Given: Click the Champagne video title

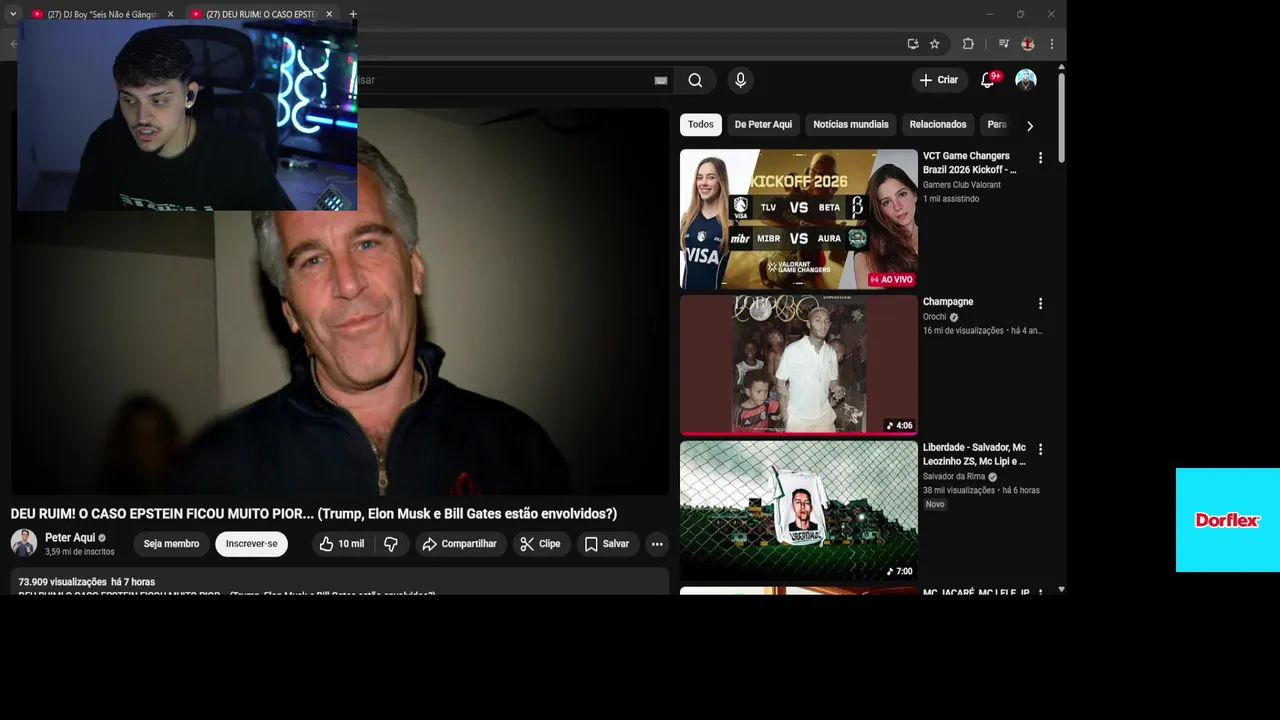Looking at the screenshot, I should point(948,302).
